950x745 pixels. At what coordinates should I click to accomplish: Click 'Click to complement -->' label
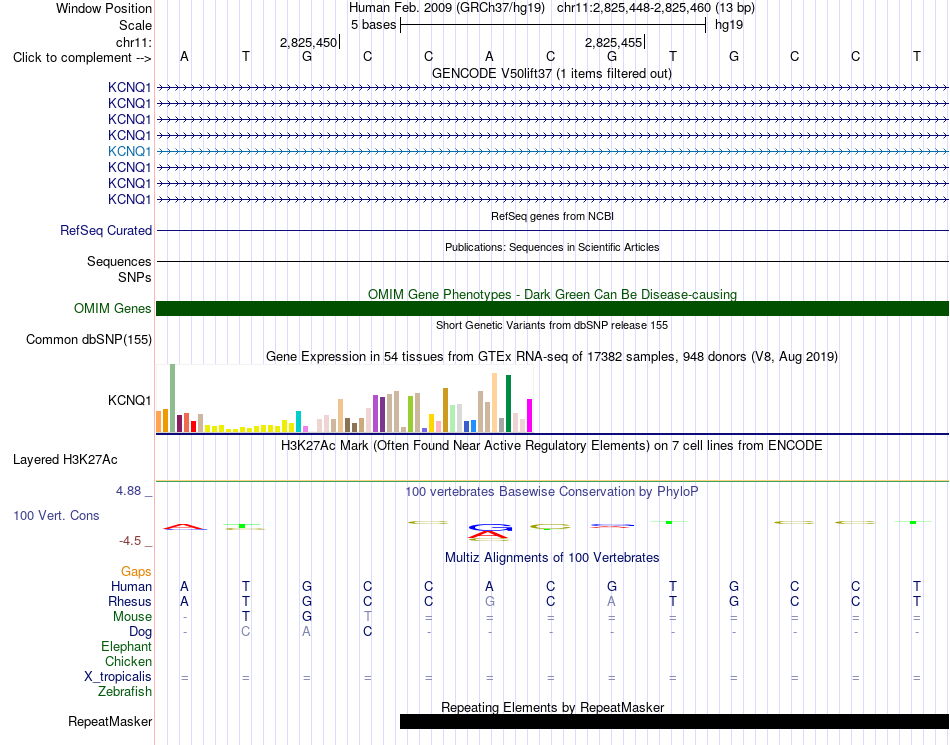(82, 58)
